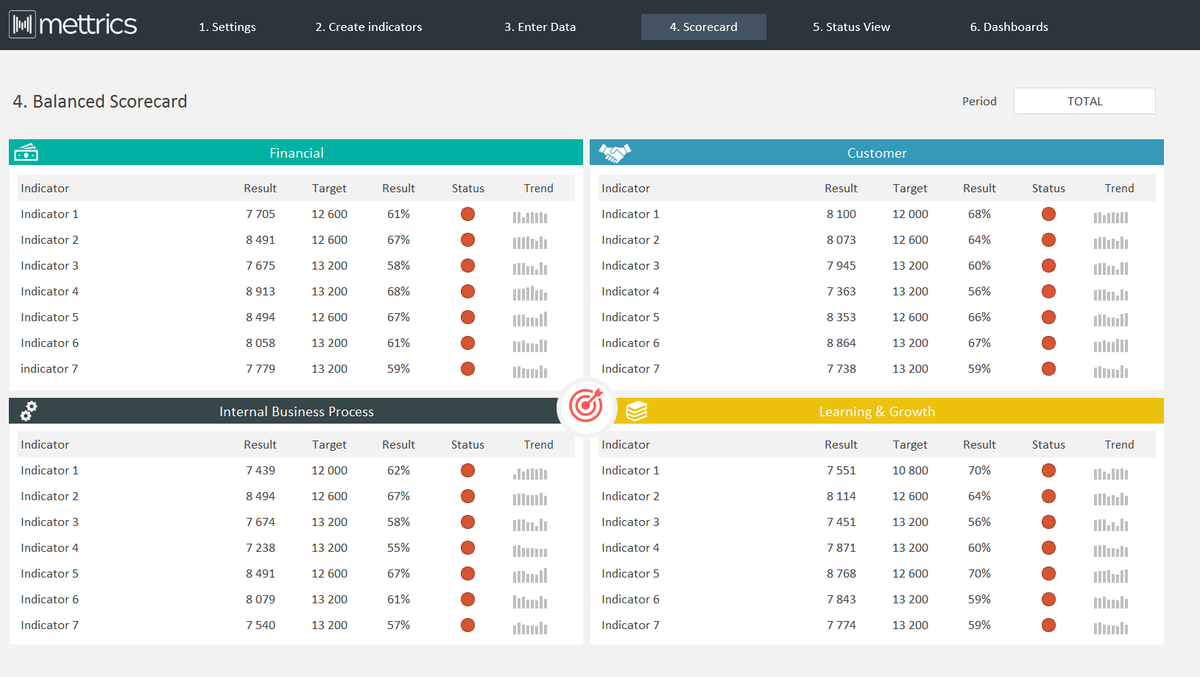Open Indicator 6 in the Financial panel
The image size is (1200, 677).
point(49,342)
